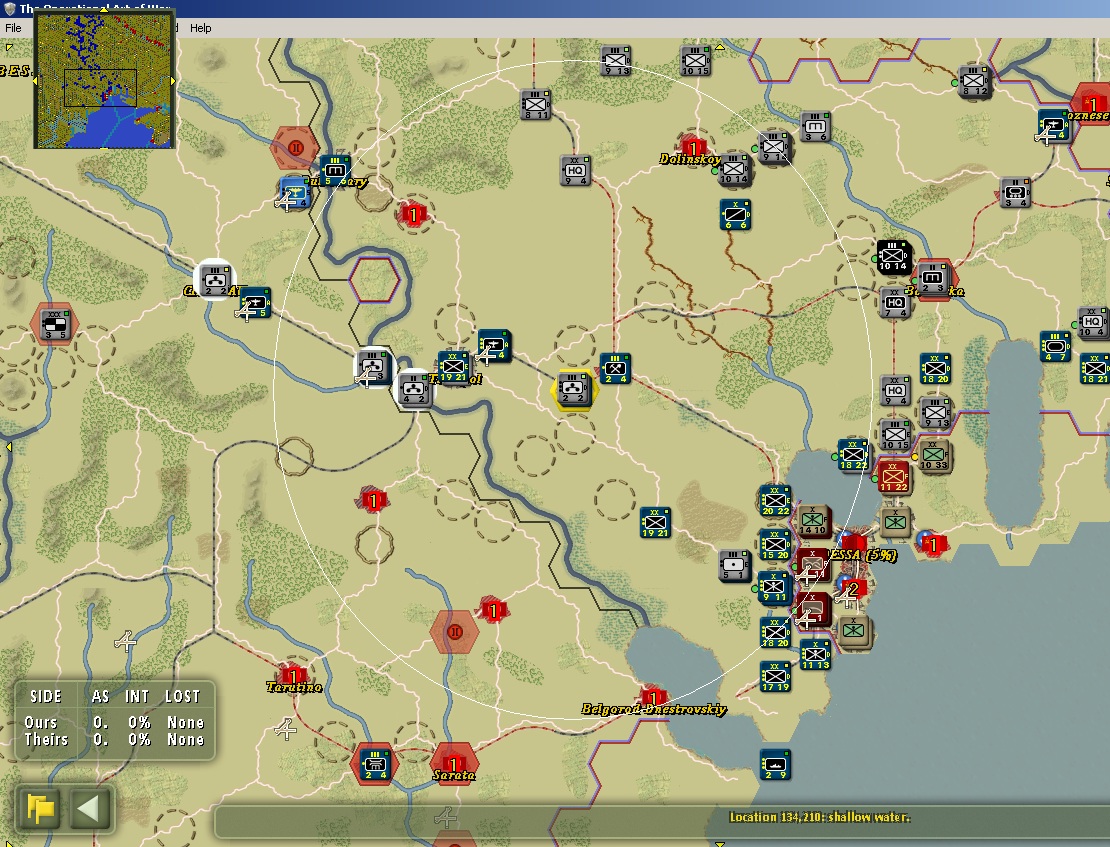Click the 'LOST' column header

183,696
